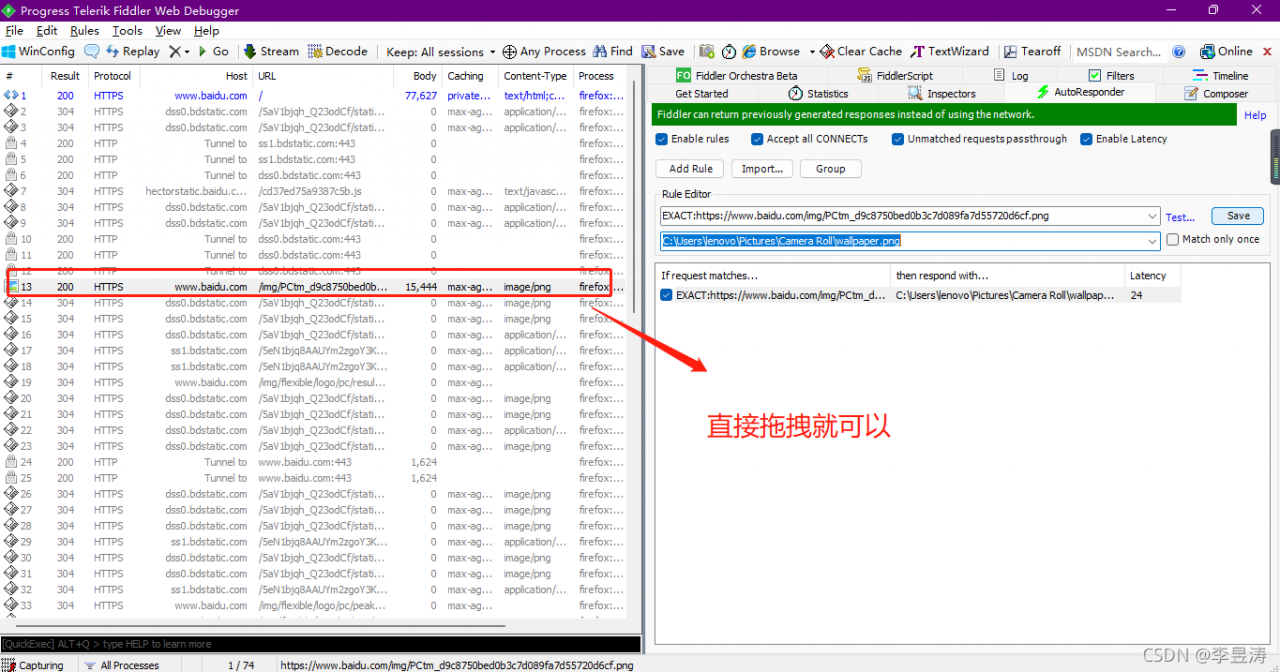Open the View menu

(x=168, y=31)
